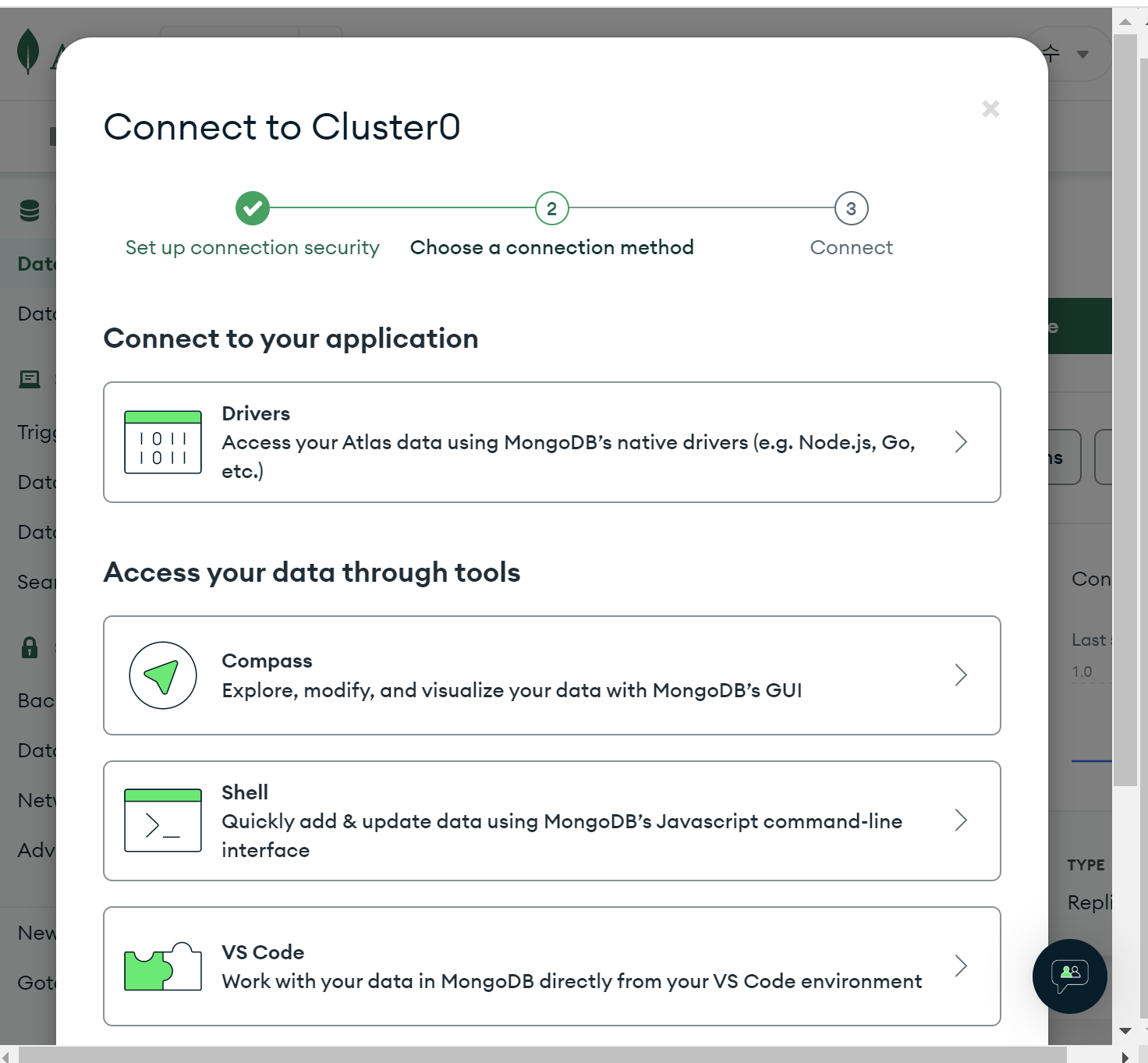
Task: Click the Connect to Cluster0 heading
Action: (282, 127)
